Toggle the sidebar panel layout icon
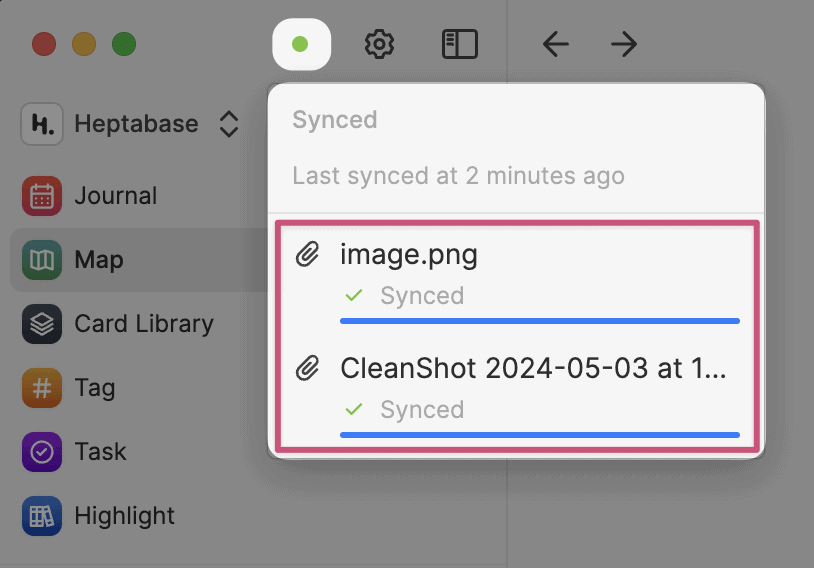 (x=459, y=44)
